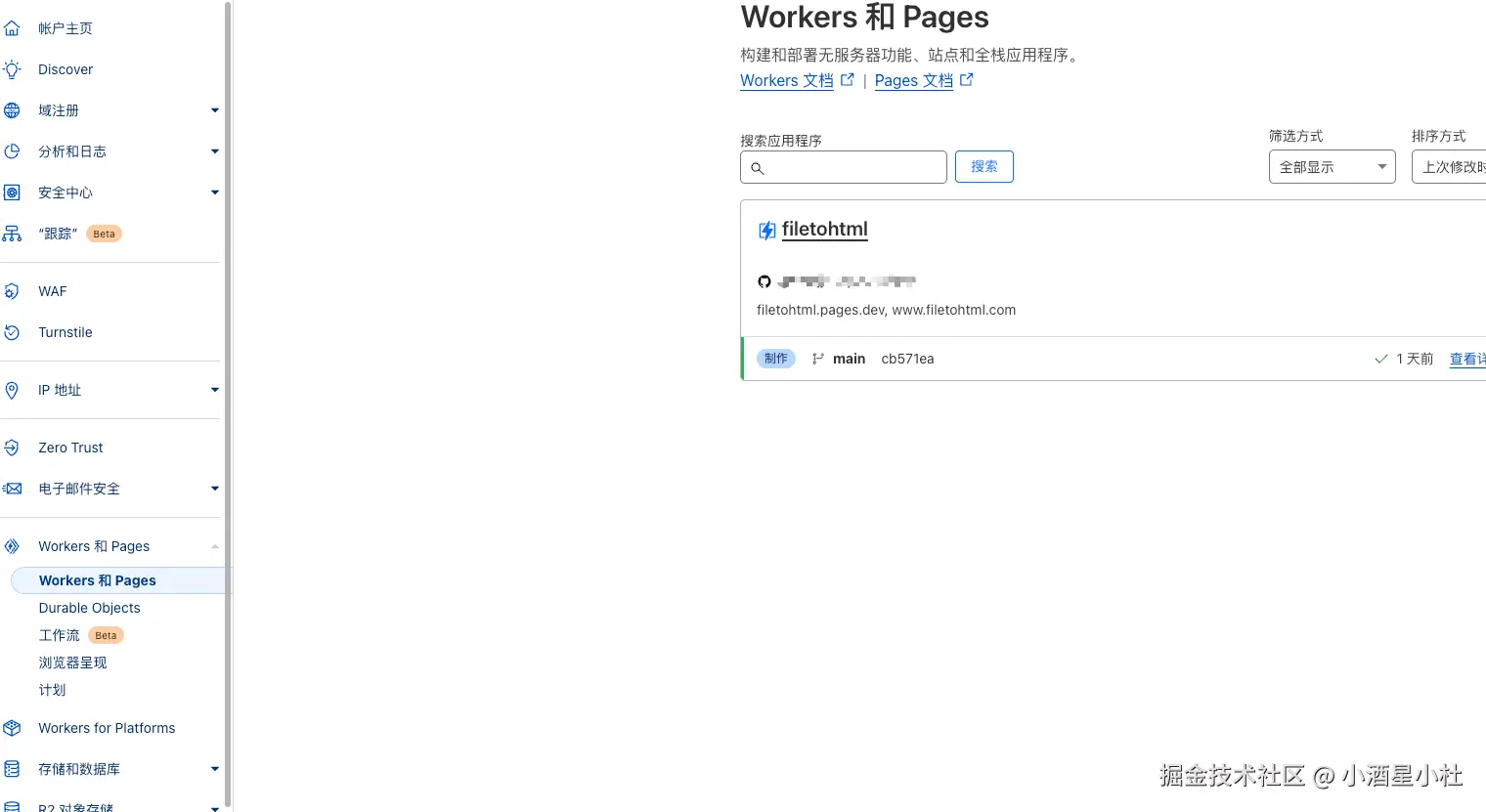Open 计划 in the sidebar

click(52, 690)
